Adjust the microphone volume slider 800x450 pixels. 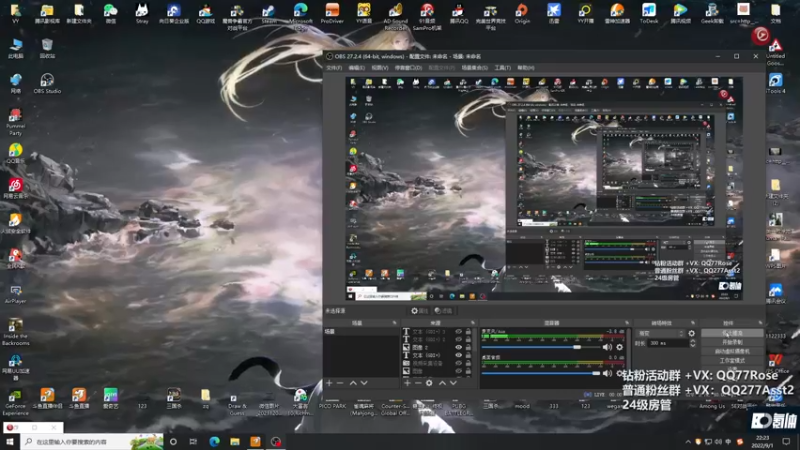point(540,347)
